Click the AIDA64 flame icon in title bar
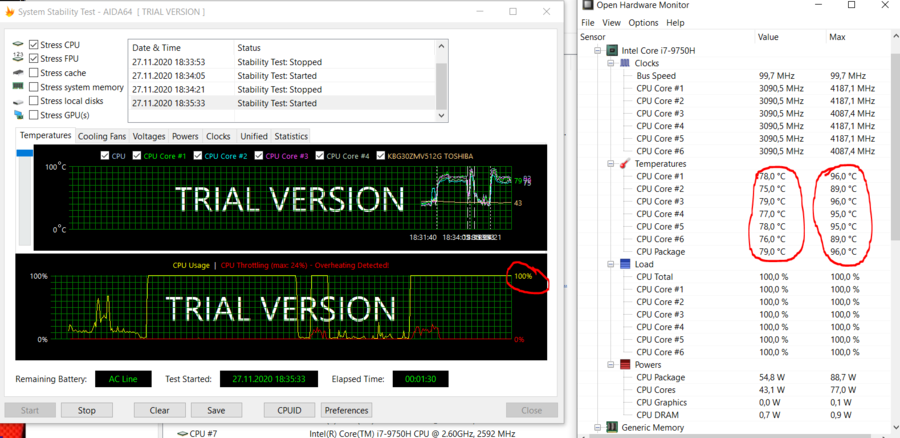The height and width of the screenshot is (438, 900). pos(10,11)
